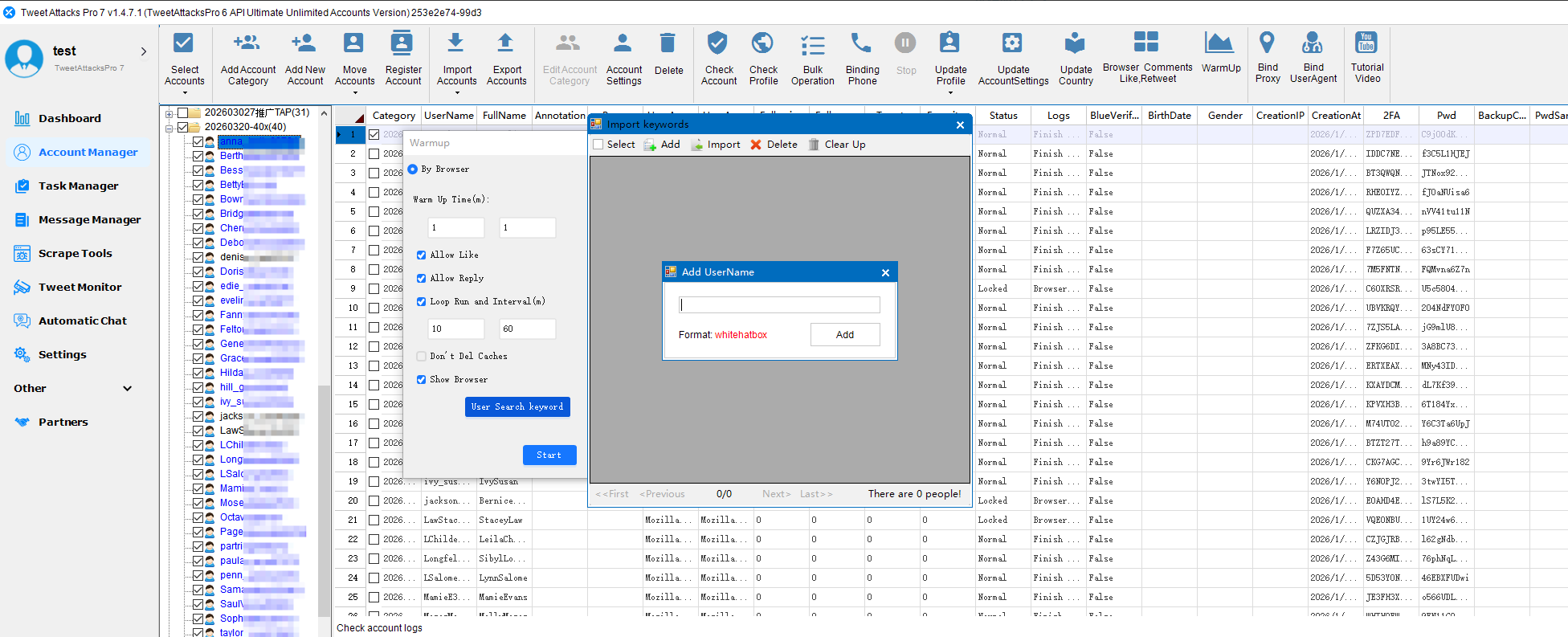This screenshot has width=1568, height=637.
Task: Click the Check Account shield icon
Action: 718,43
